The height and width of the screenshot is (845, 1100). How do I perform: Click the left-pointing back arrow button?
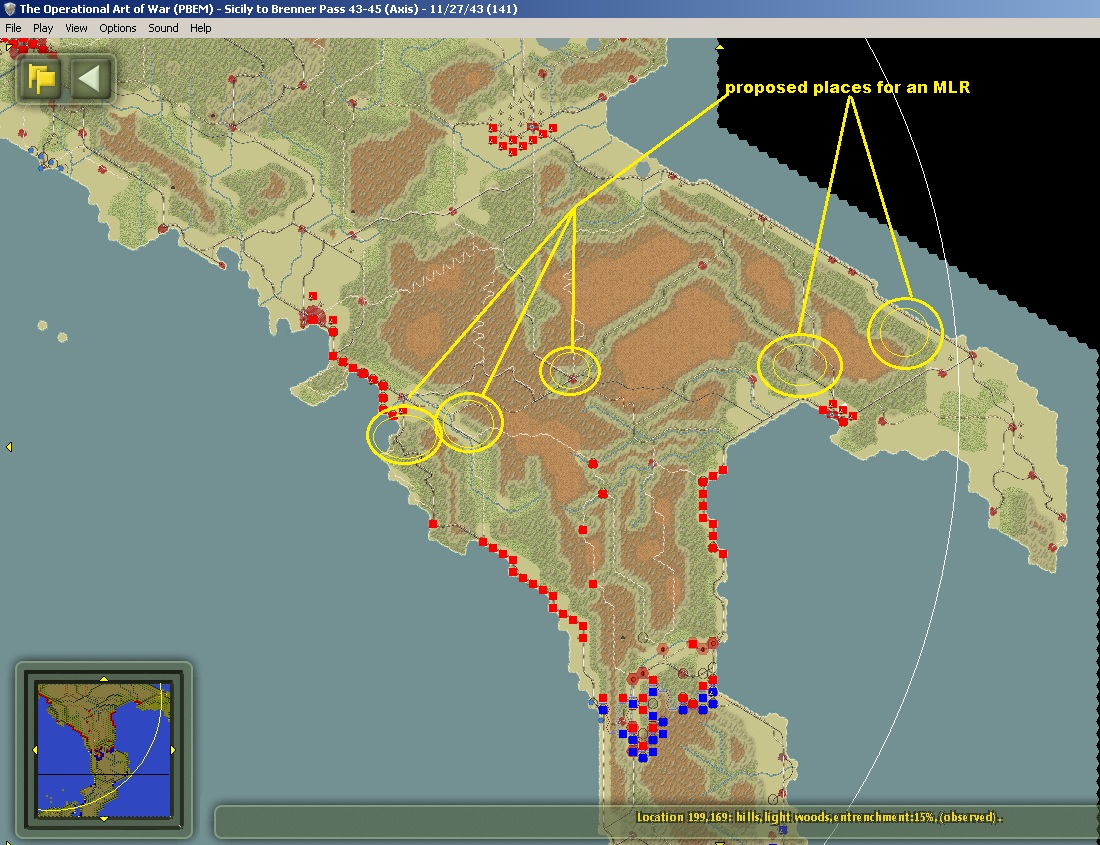[x=90, y=79]
